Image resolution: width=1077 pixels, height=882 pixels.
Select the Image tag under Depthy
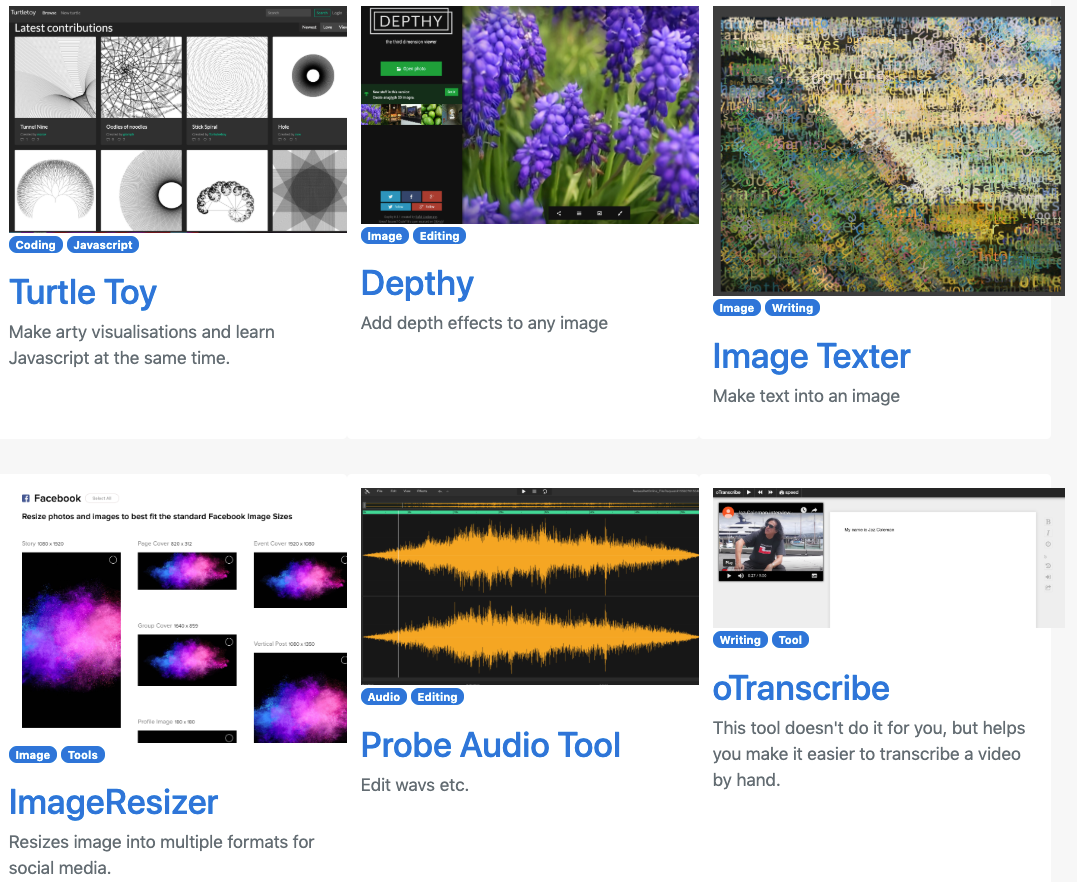coord(385,236)
